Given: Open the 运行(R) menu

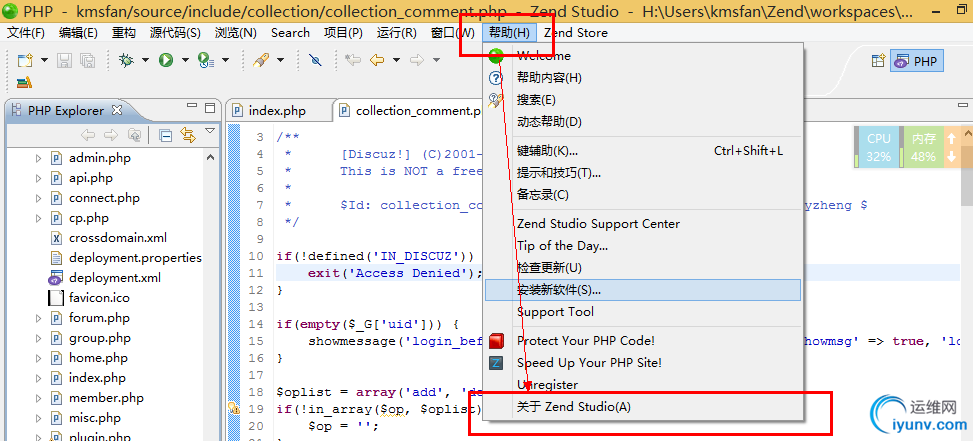Looking at the screenshot, I should pyautogui.click(x=397, y=33).
